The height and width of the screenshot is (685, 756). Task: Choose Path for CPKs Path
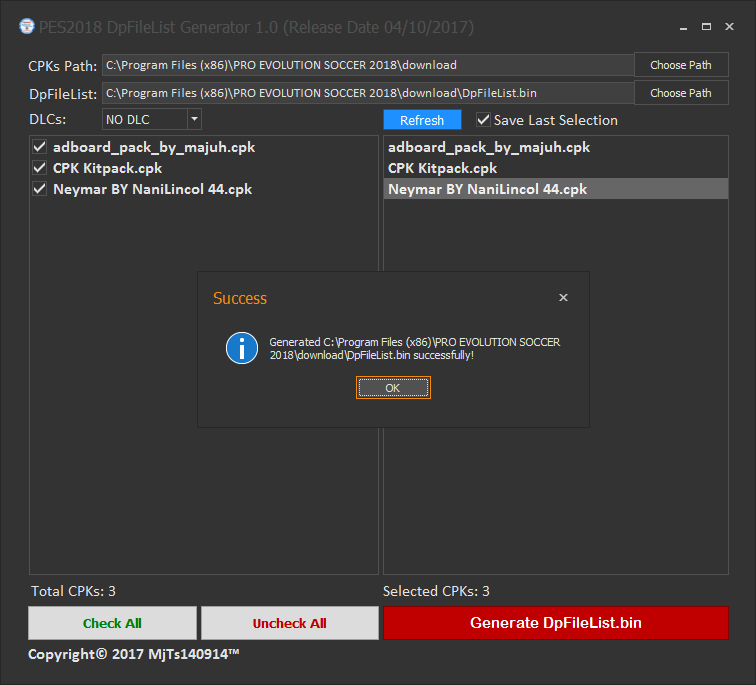[681, 65]
